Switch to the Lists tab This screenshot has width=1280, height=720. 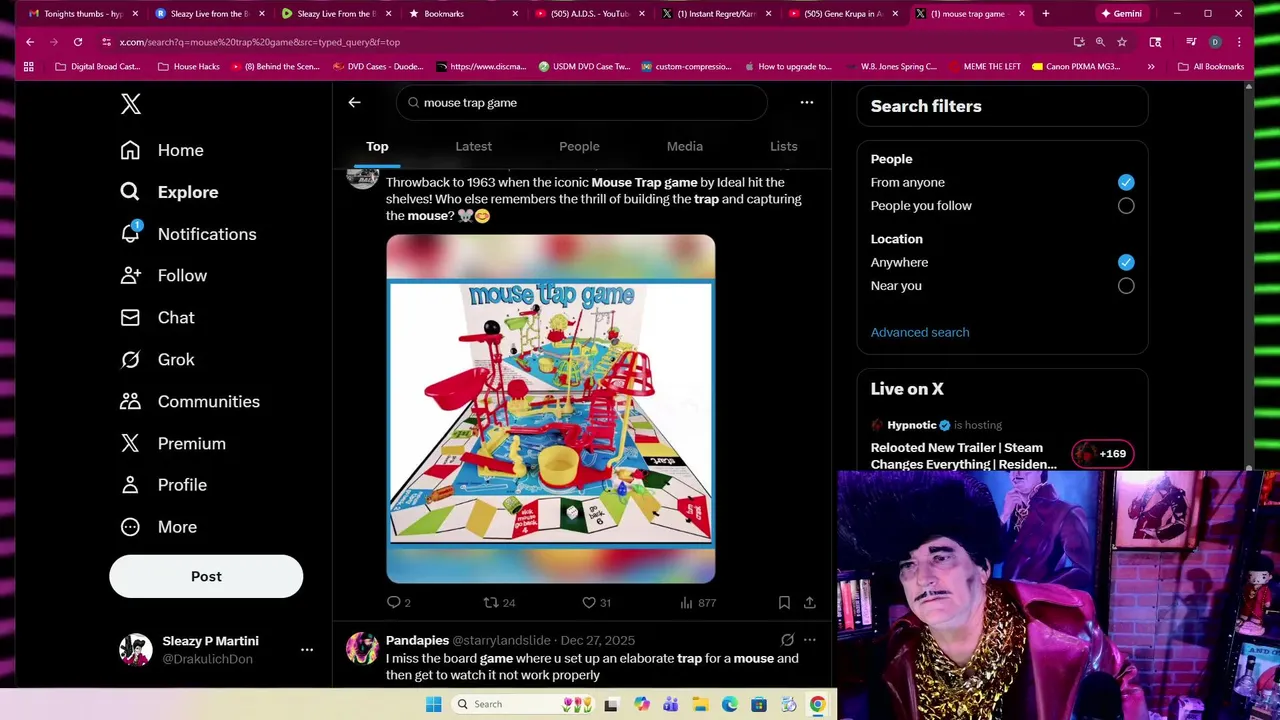tap(784, 146)
